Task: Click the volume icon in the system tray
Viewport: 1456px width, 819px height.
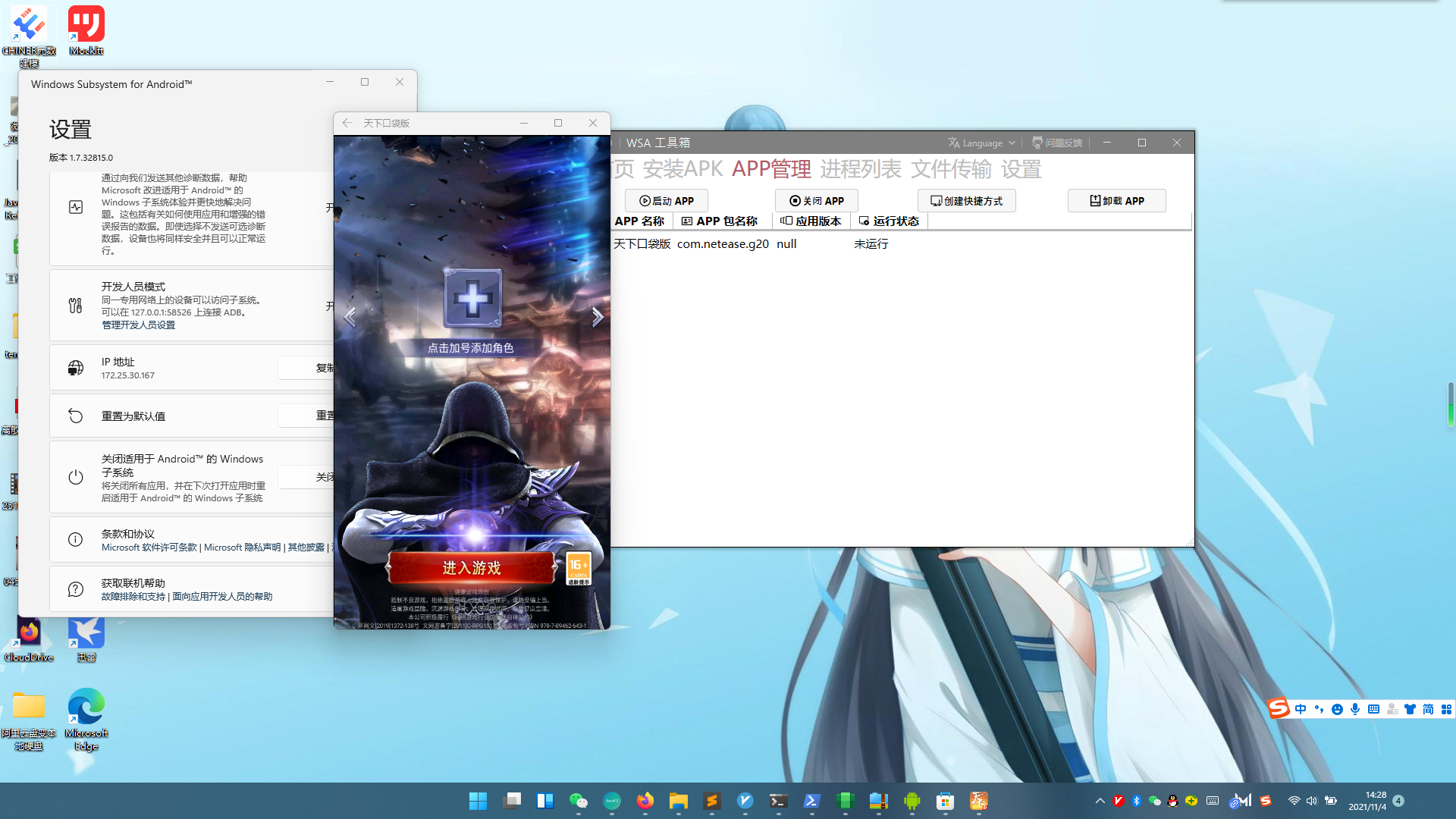Action: (x=1312, y=801)
